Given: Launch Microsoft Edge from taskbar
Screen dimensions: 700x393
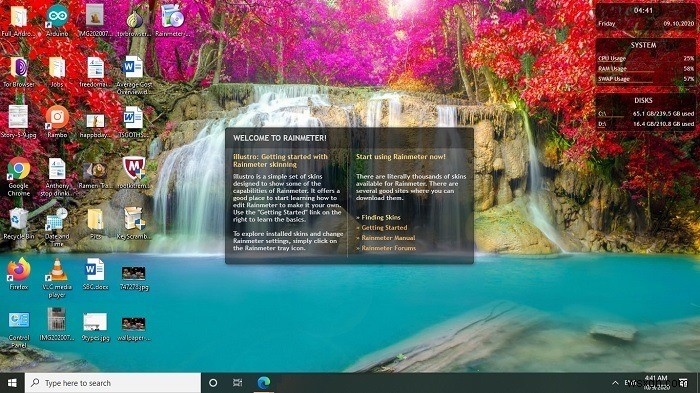Looking at the screenshot, I should (264, 383).
